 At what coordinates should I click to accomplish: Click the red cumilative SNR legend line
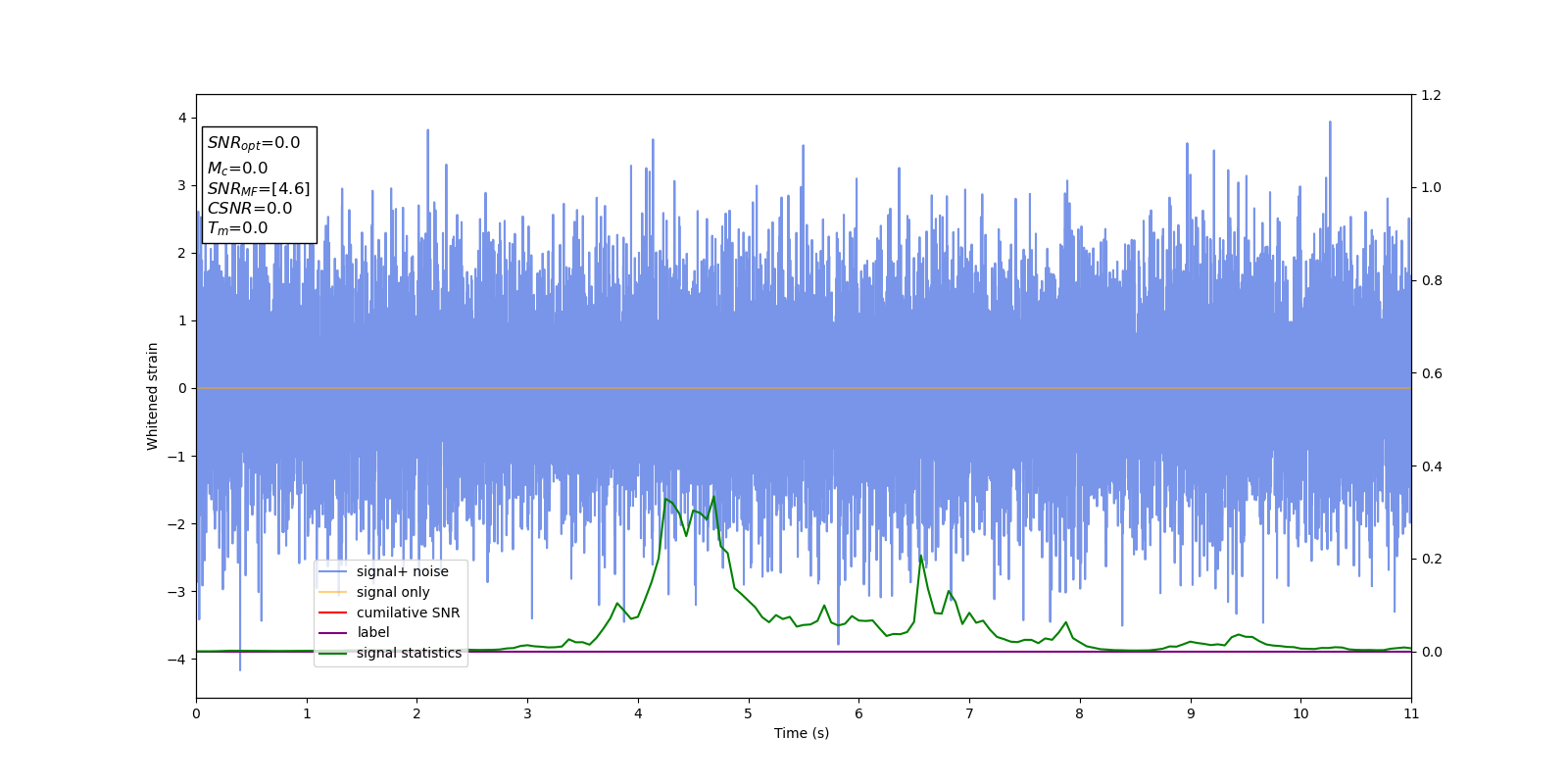click(333, 613)
